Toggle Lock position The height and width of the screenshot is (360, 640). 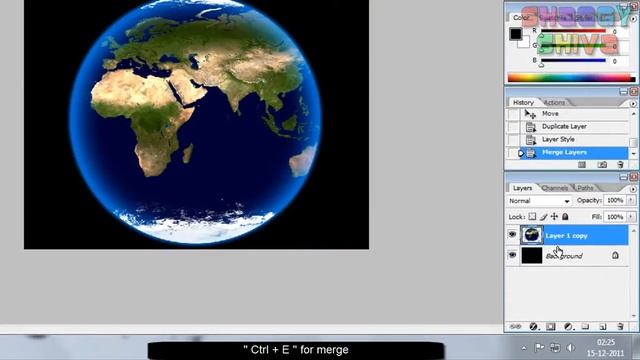coord(554,216)
